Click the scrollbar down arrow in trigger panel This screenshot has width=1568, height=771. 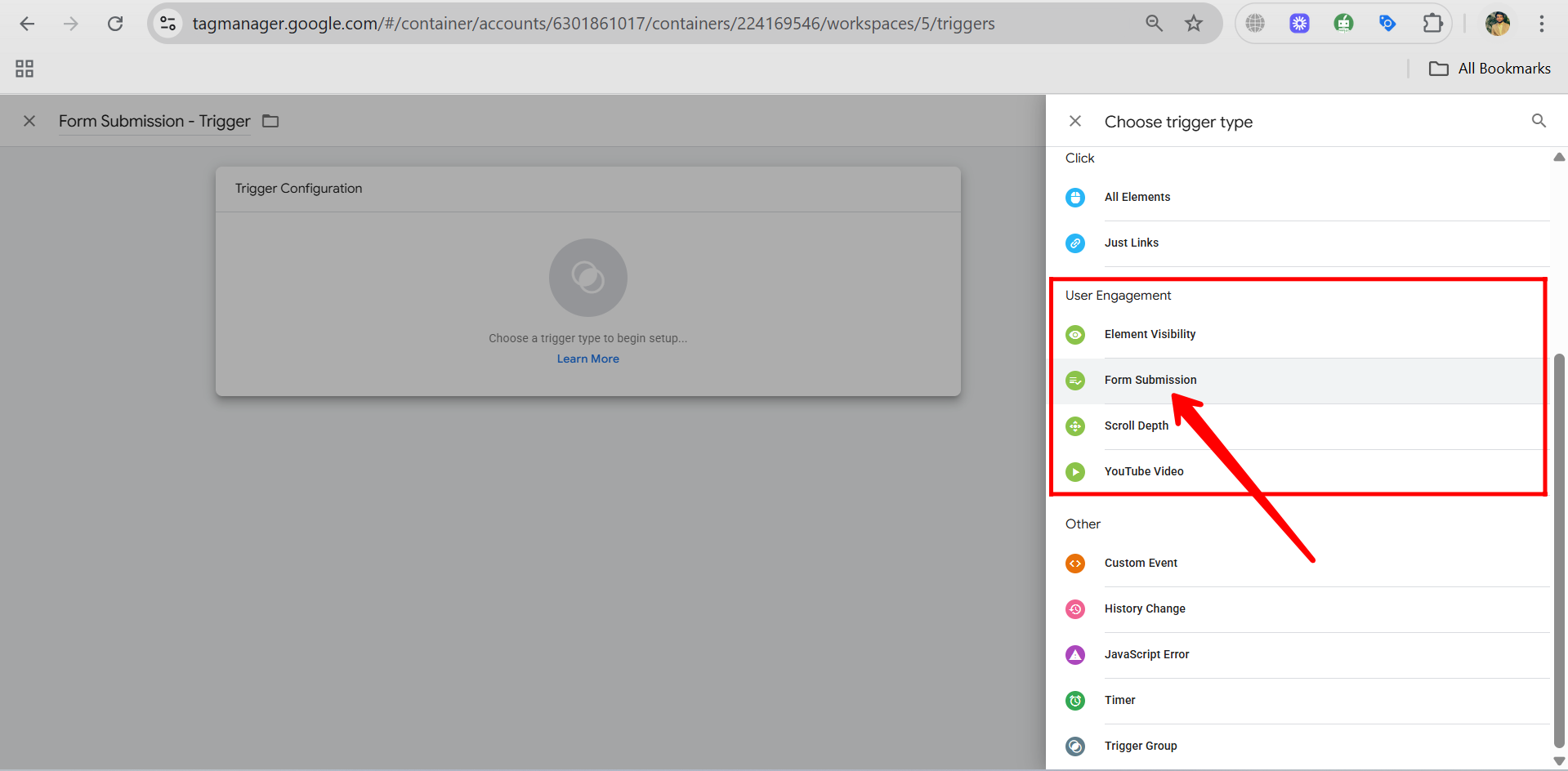1559,760
